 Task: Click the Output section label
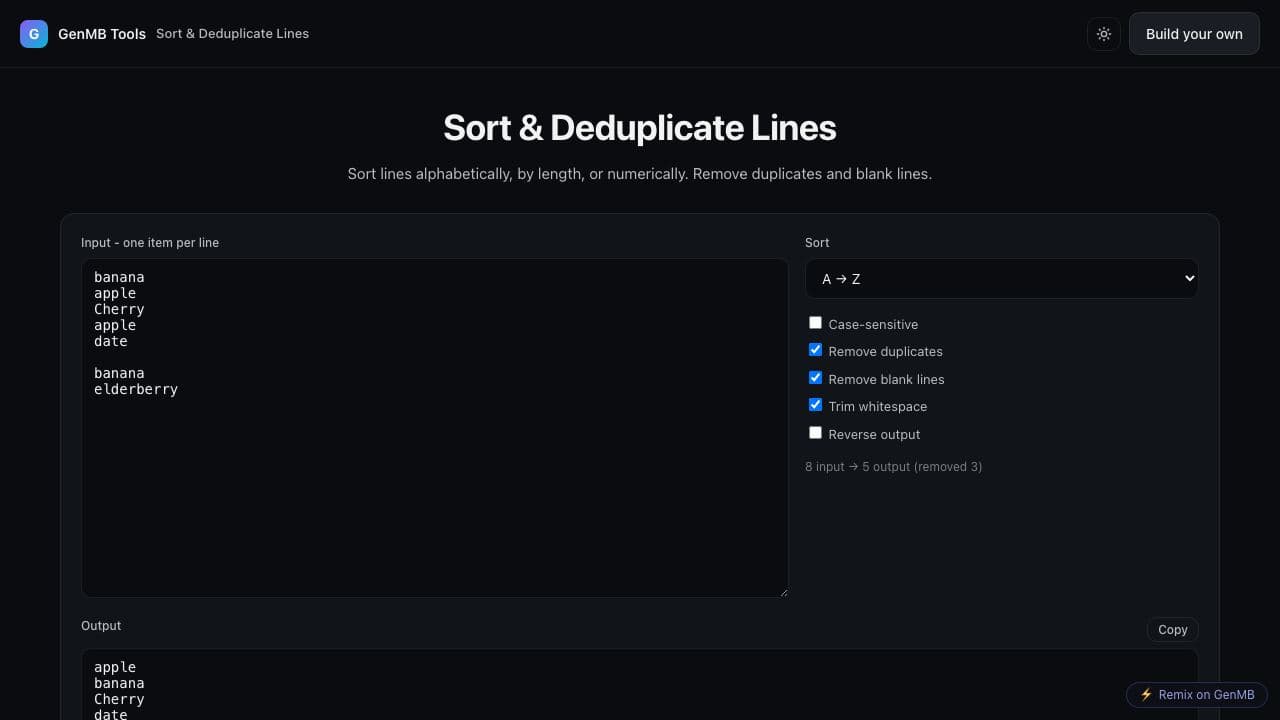click(x=101, y=626)
